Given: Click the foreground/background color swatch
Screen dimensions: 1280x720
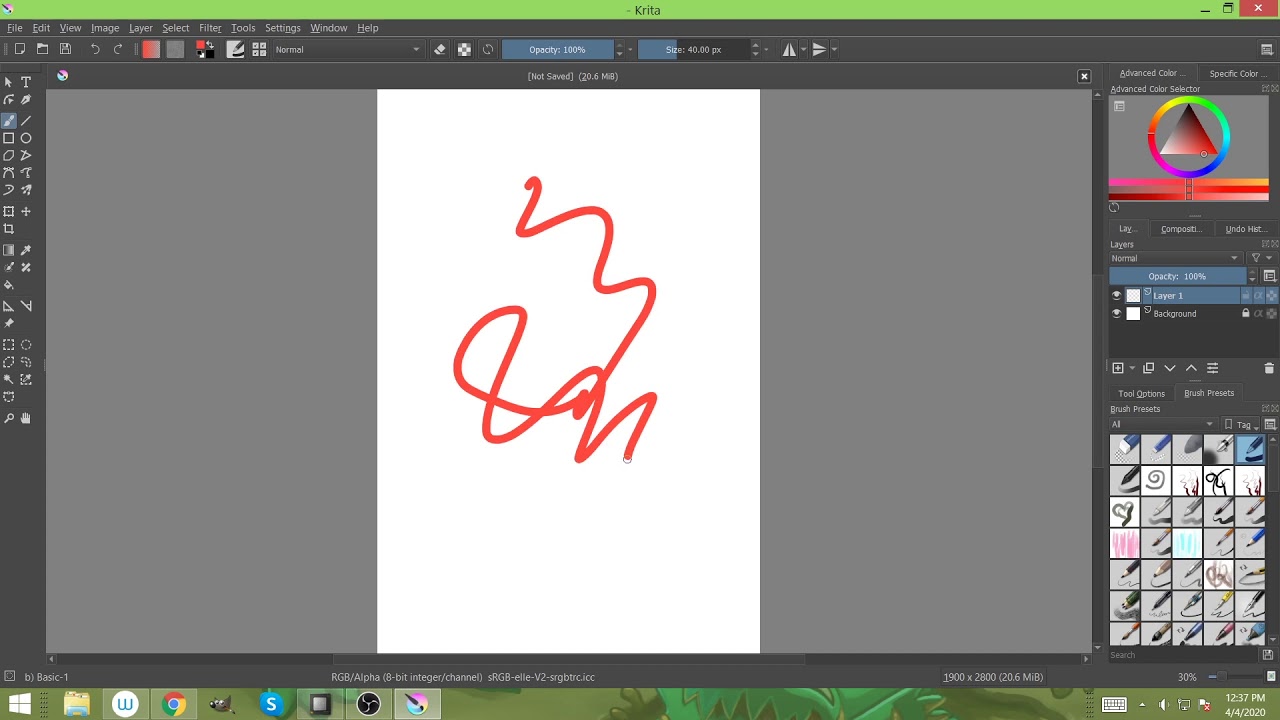Looking at the screenshot, I should [x=205, y=49].
